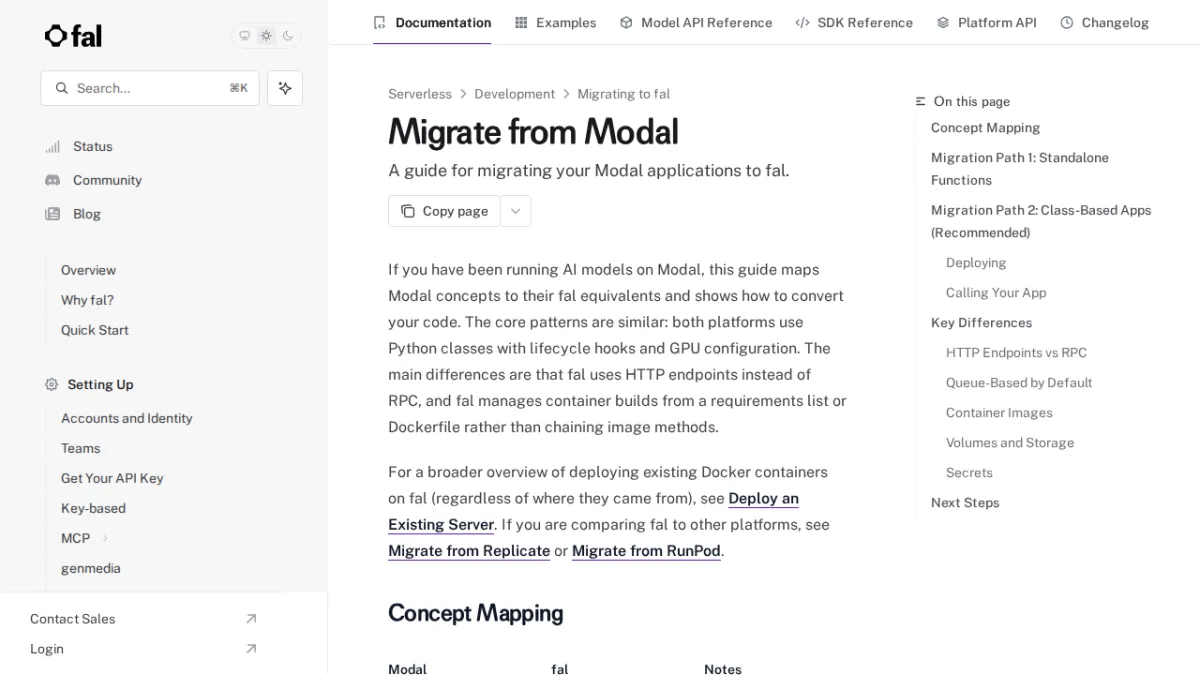Open the Community sidebar link

[107, 180]
